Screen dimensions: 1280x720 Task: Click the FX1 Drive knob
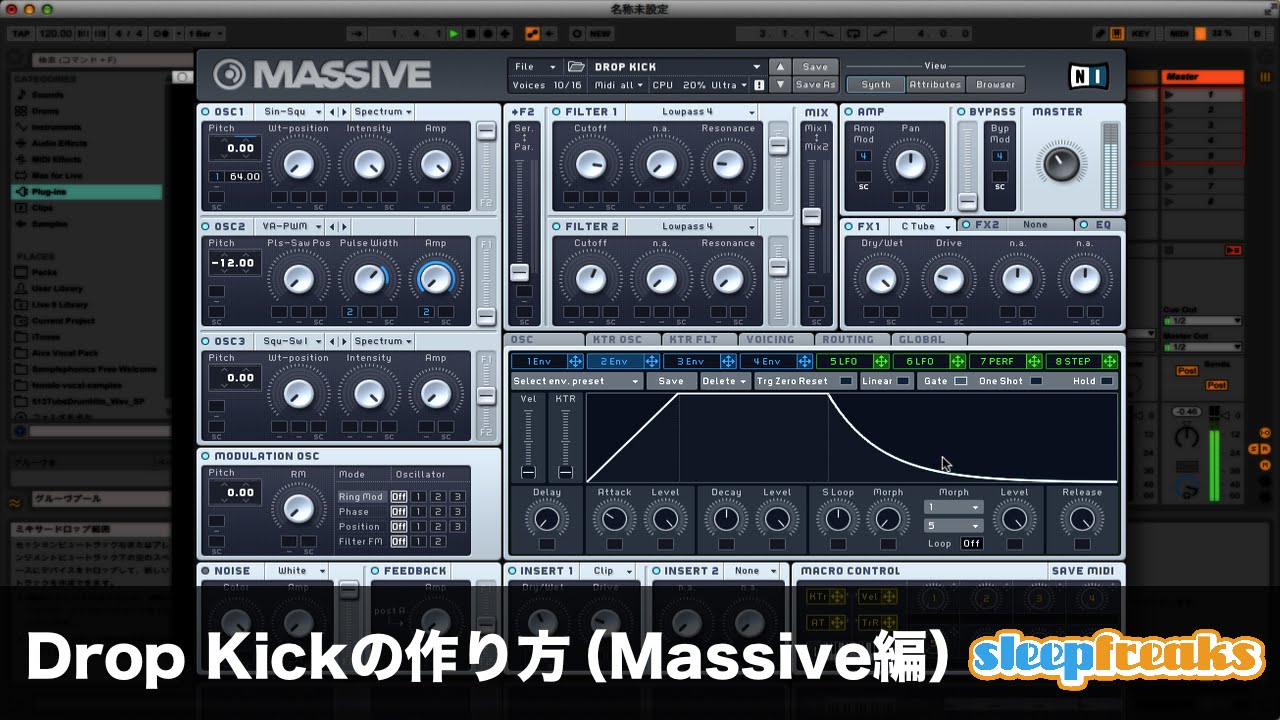[x=948, y=279]
